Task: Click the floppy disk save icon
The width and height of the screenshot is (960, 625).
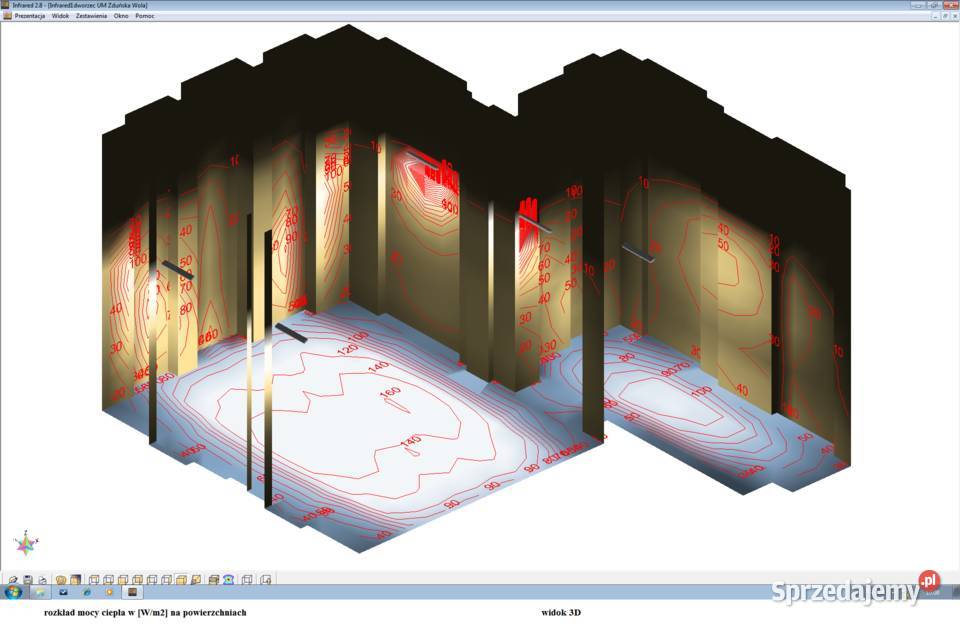Action: coord(28,579)
